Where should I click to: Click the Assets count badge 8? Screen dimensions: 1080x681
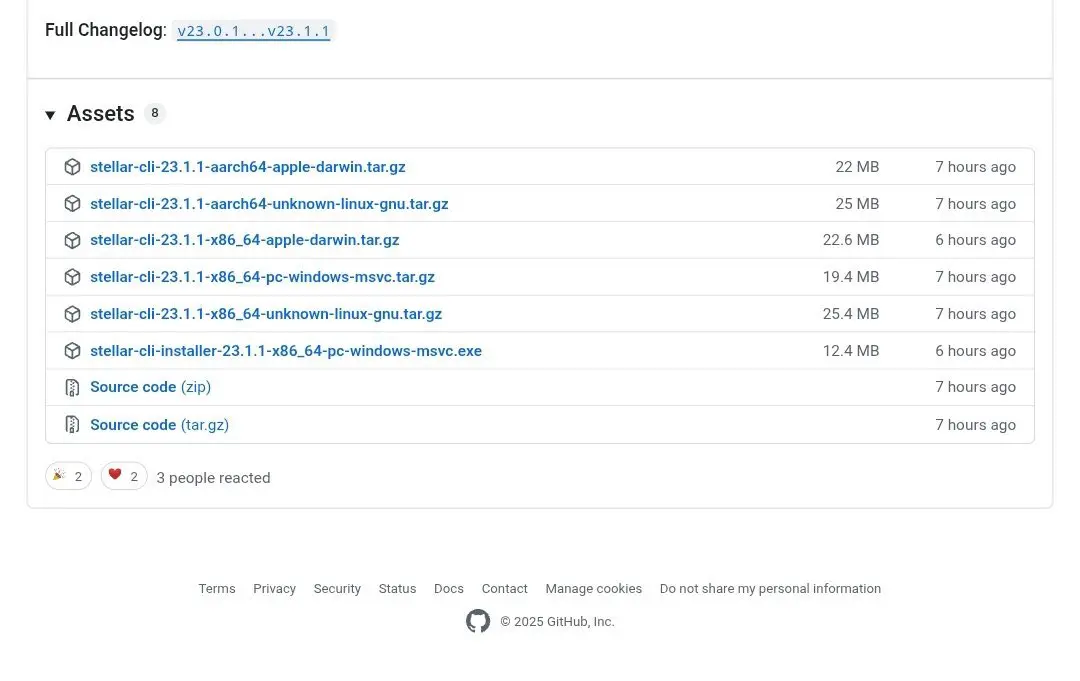point(155,113)
